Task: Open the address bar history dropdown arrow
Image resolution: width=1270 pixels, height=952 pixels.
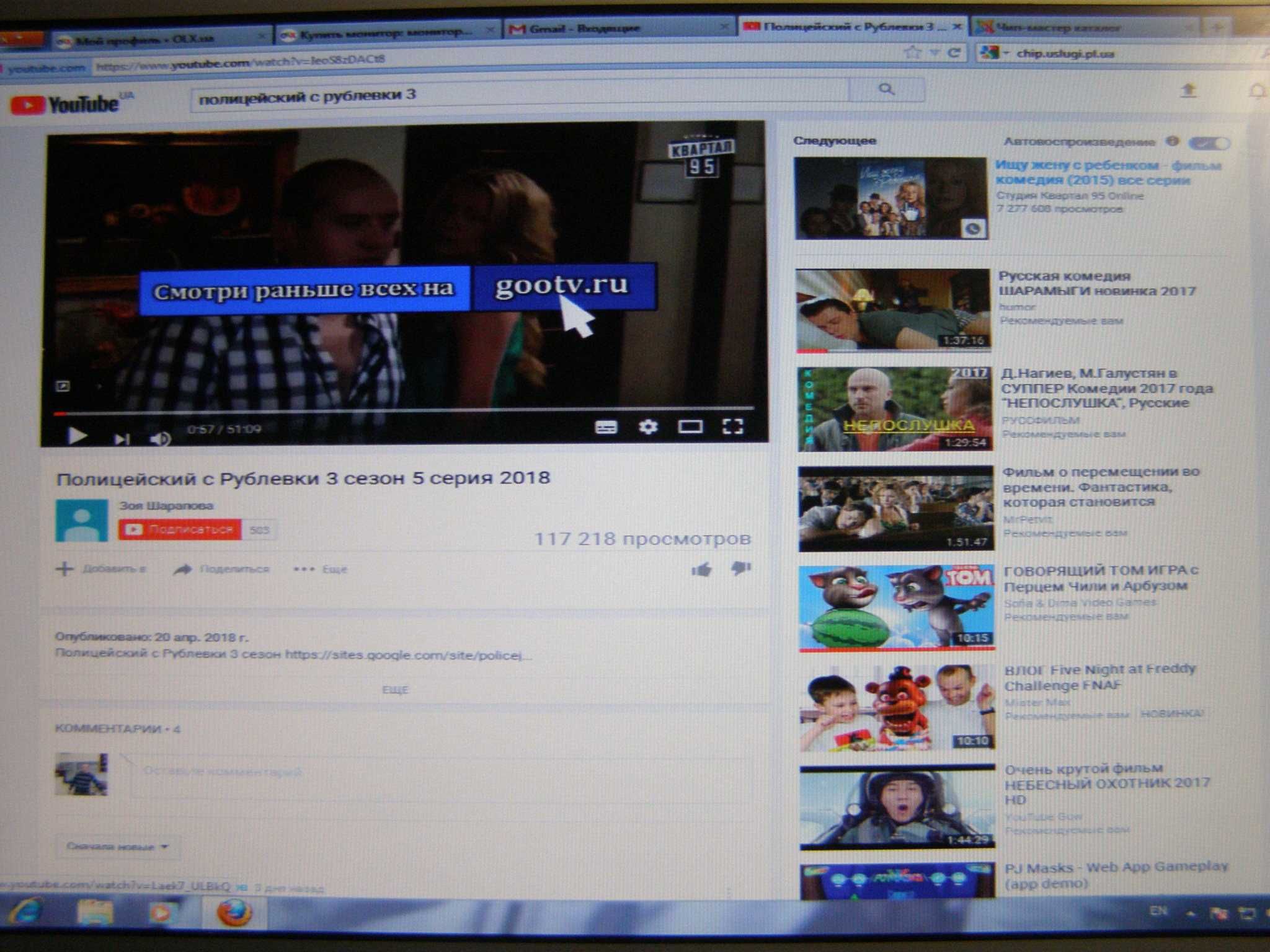Action: pos(935,54)
